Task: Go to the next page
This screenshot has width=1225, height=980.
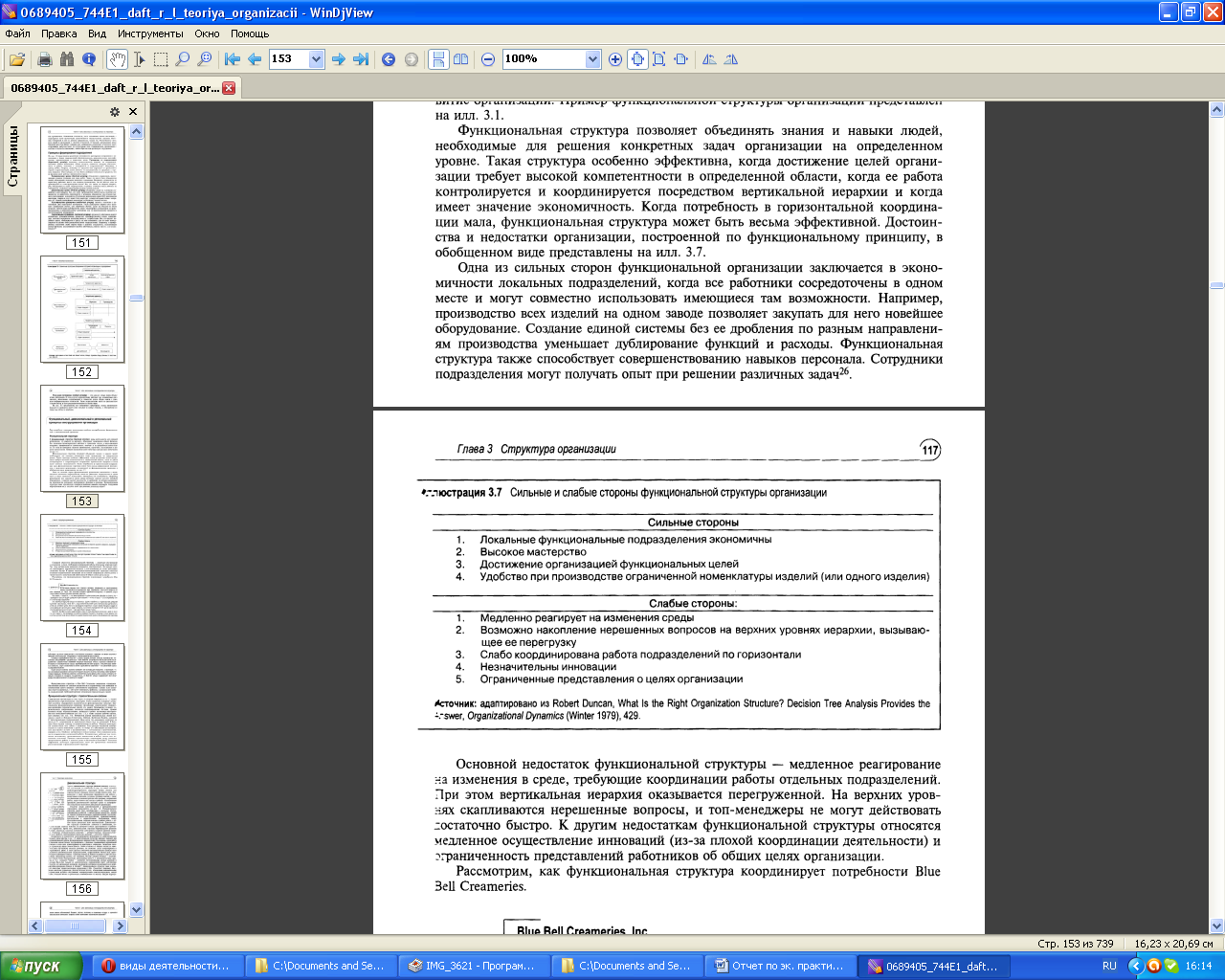Action: (x=339, y=59)
